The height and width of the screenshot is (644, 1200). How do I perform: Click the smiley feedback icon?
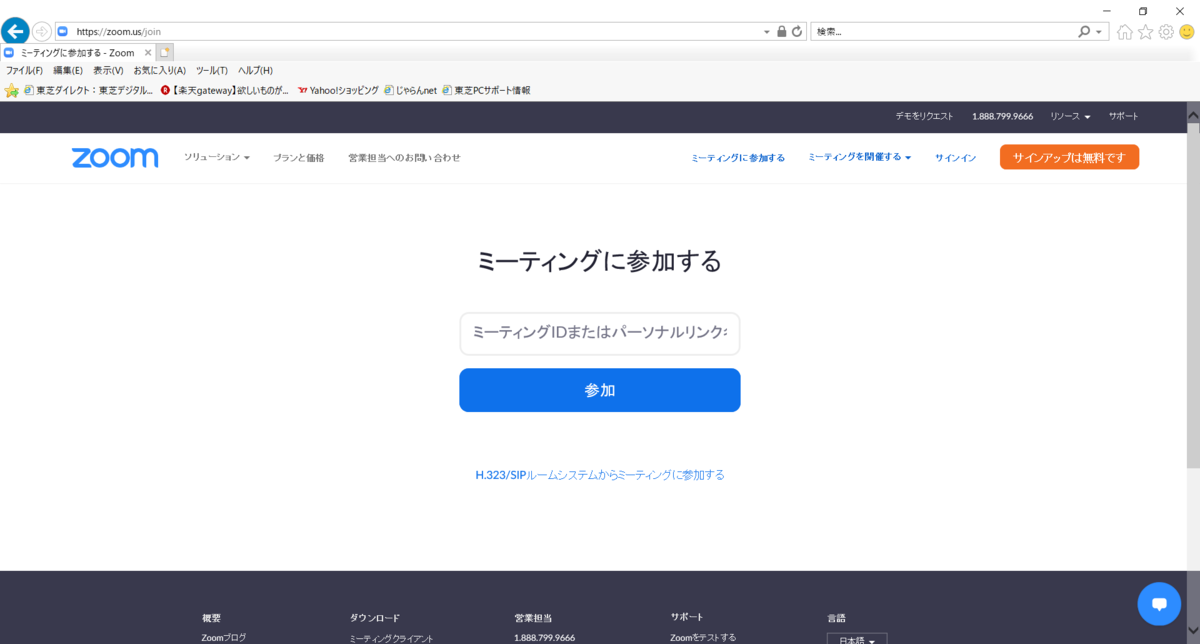(x=1187, y=32)
